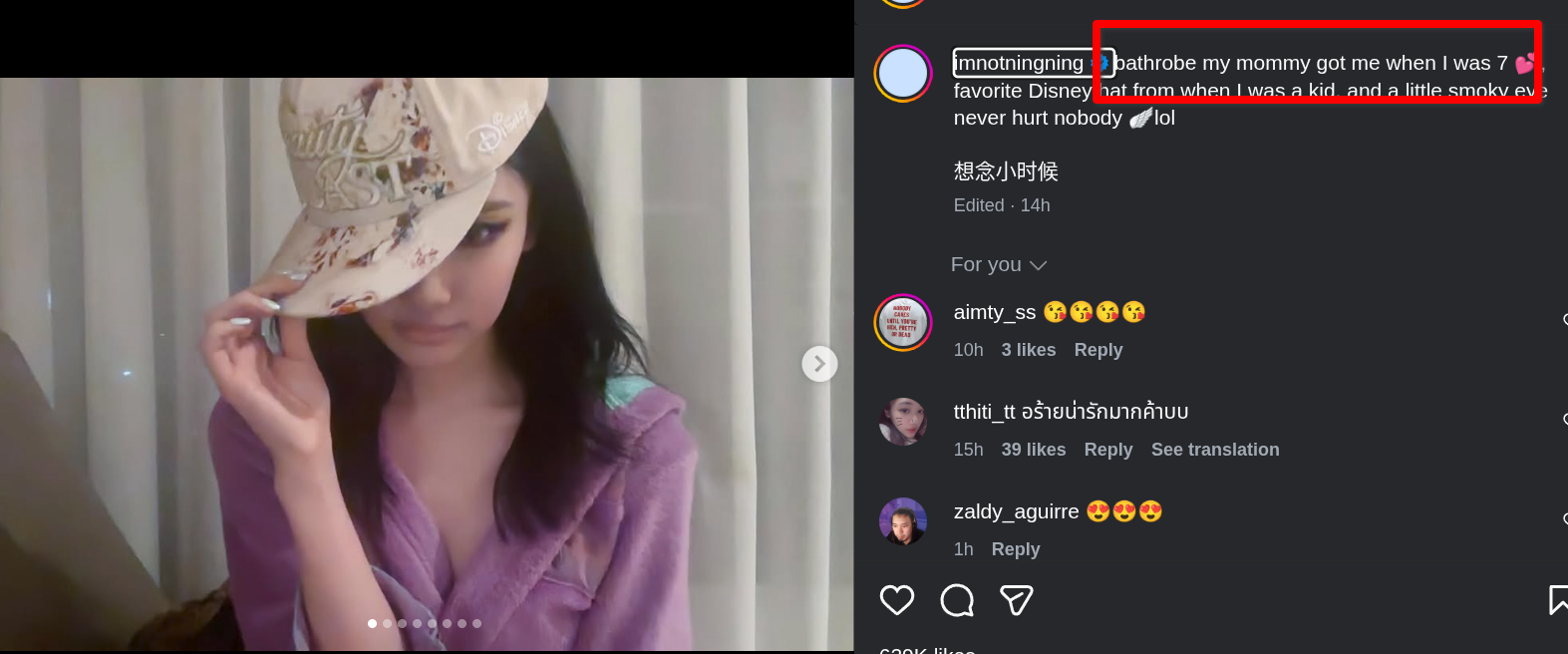1568x654 pixels.
Task: View 39 likes on tthiti_tt comment
Action: 1034,450
